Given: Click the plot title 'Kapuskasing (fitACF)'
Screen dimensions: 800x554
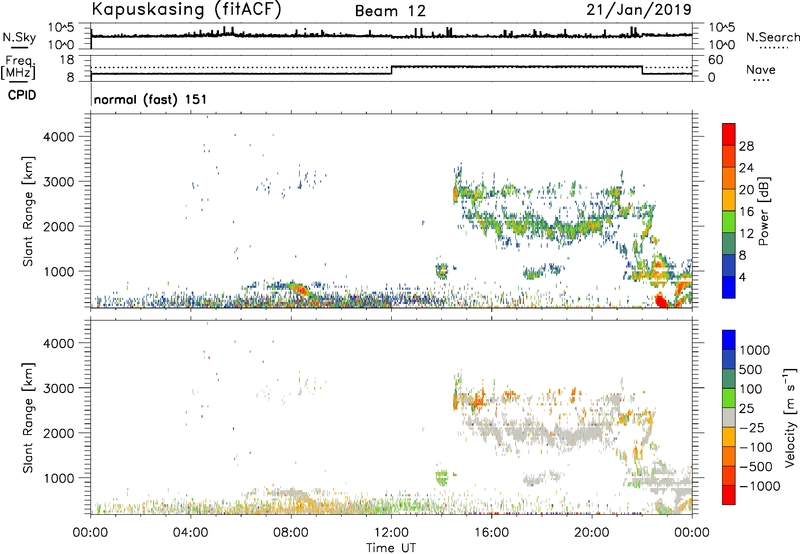Looking at the screenshot, I should [x=186, y=9].
